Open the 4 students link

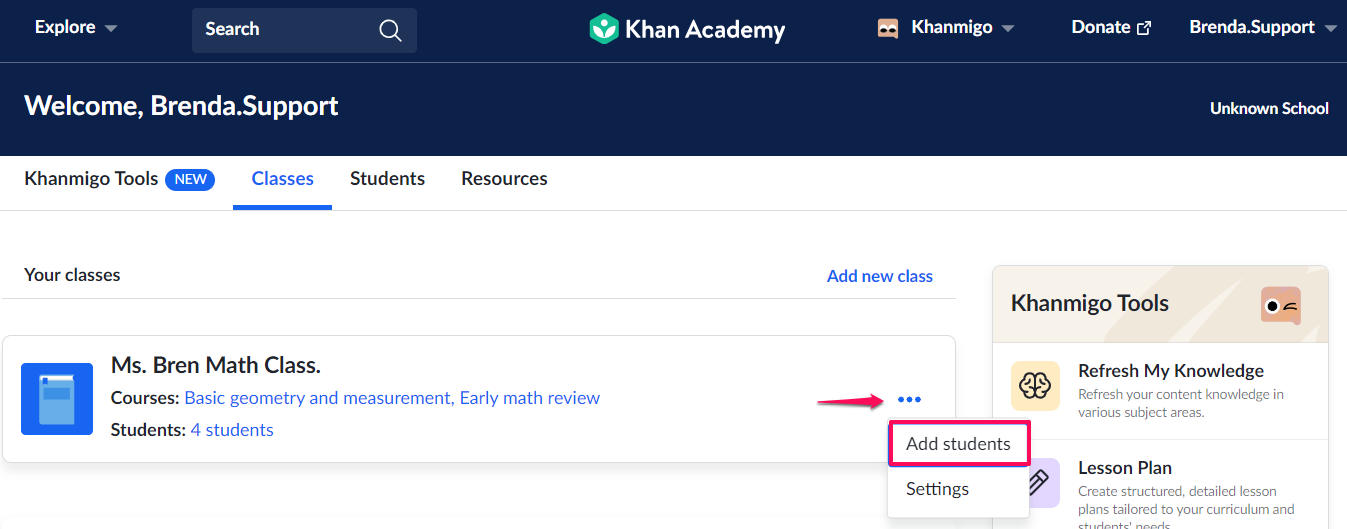pos(232,430)
